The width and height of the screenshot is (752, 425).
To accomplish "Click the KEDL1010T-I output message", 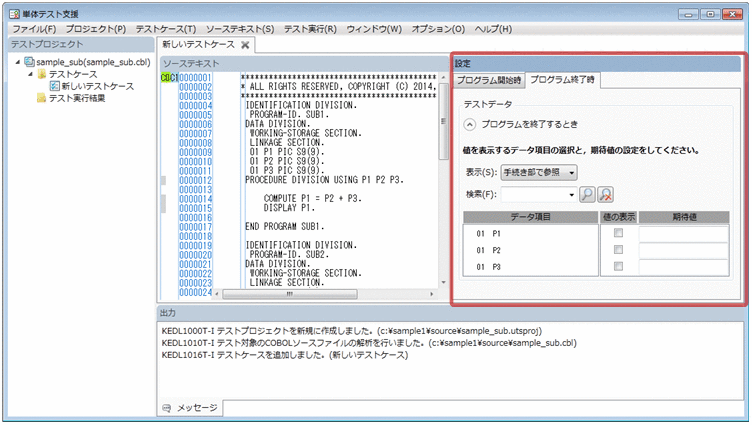I will pos(369,343).
